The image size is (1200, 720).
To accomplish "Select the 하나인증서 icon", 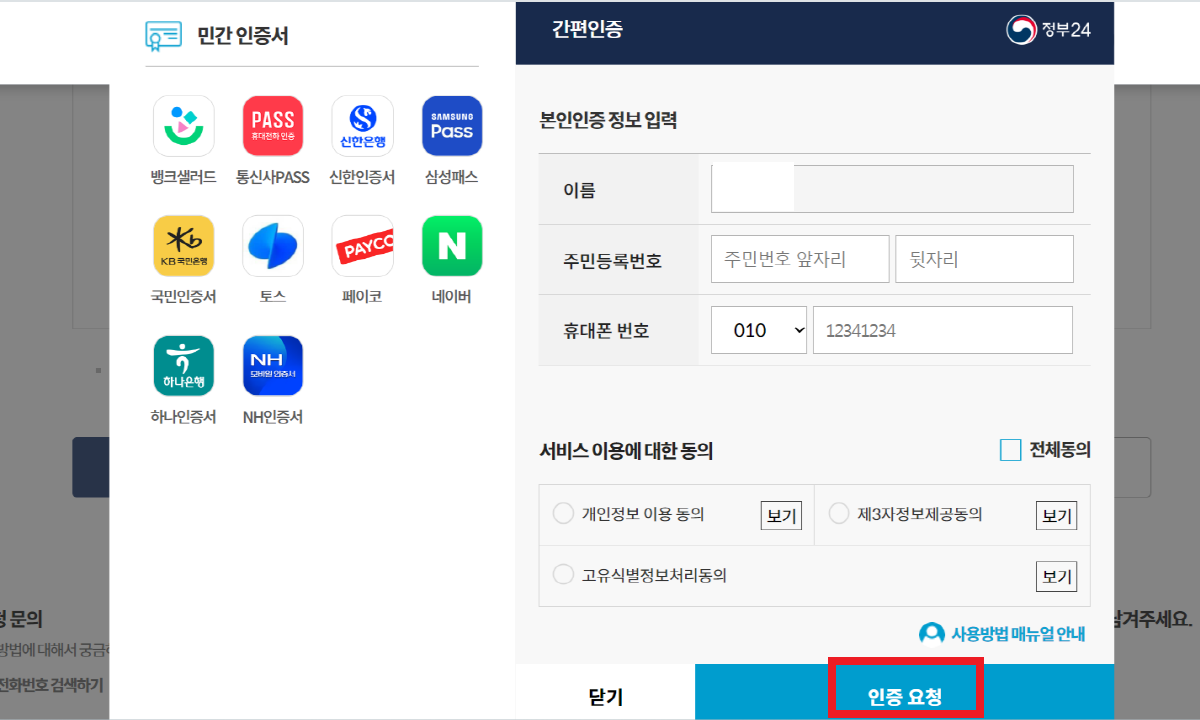I will tap(183, 366).
